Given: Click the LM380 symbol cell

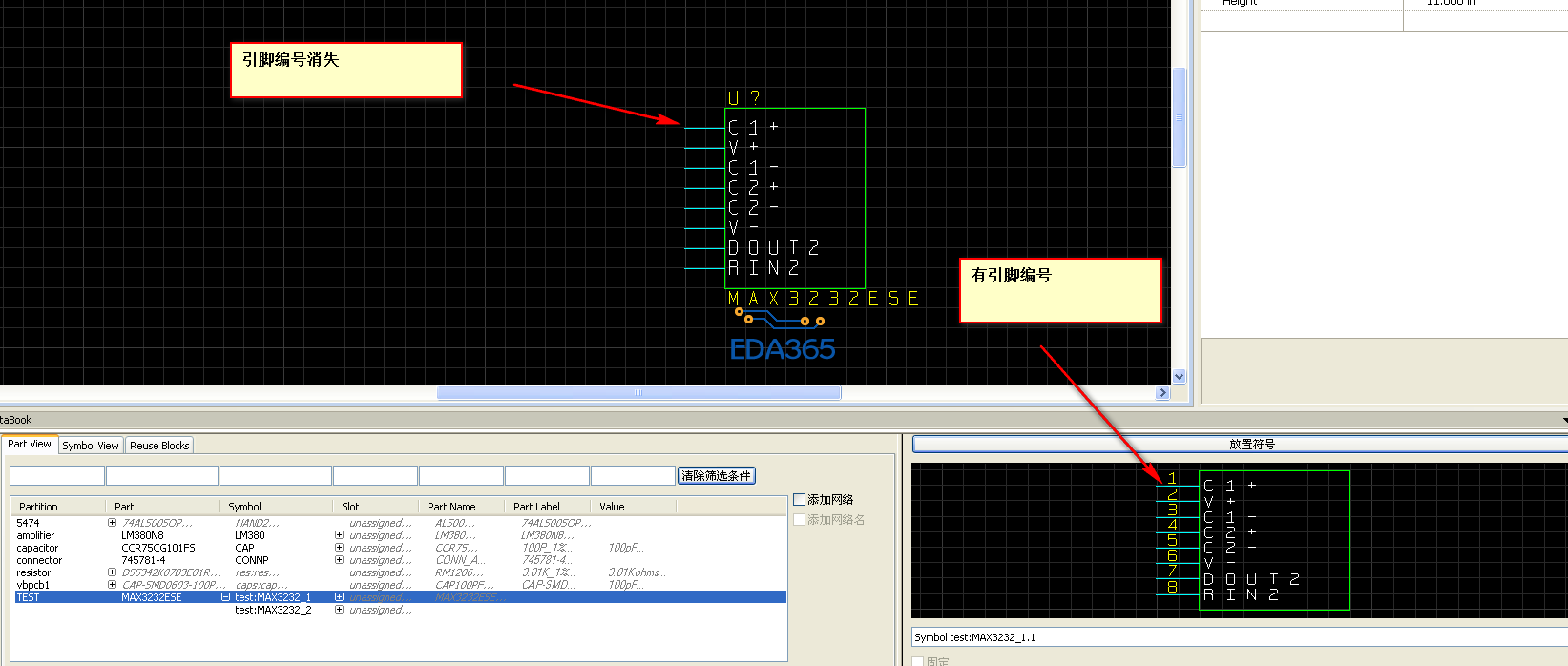Looking at the screenshot, I should (250, 535).
